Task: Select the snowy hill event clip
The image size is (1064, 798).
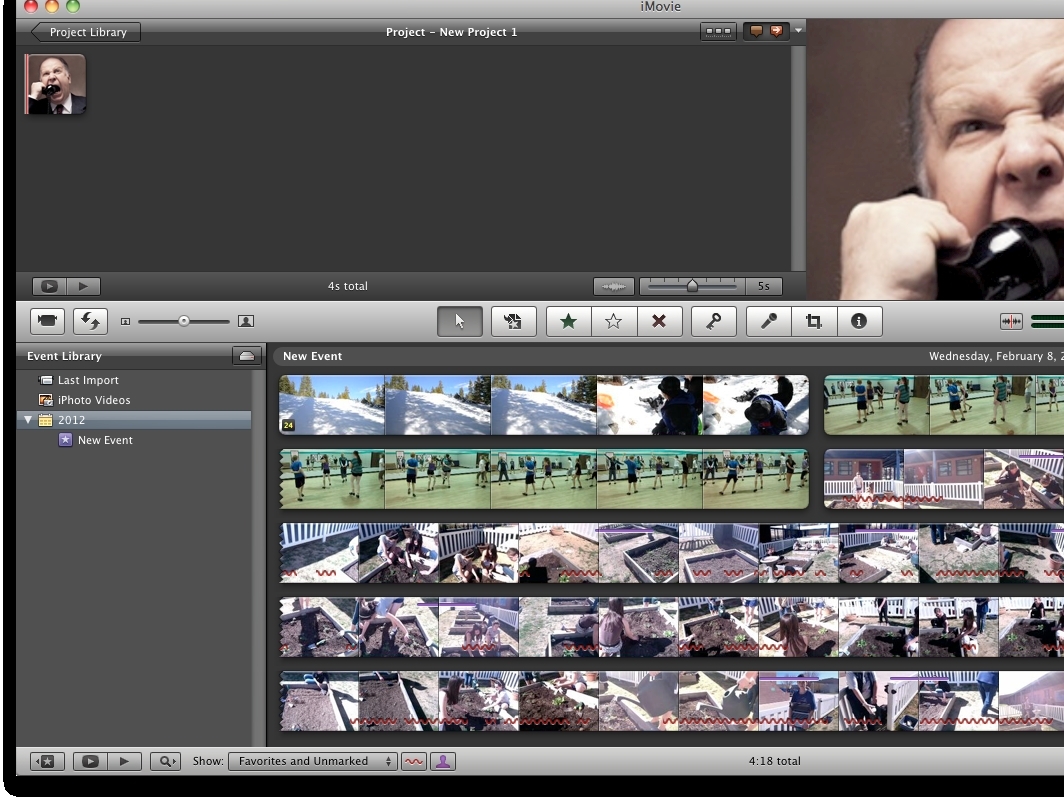Action: (544, 405)
